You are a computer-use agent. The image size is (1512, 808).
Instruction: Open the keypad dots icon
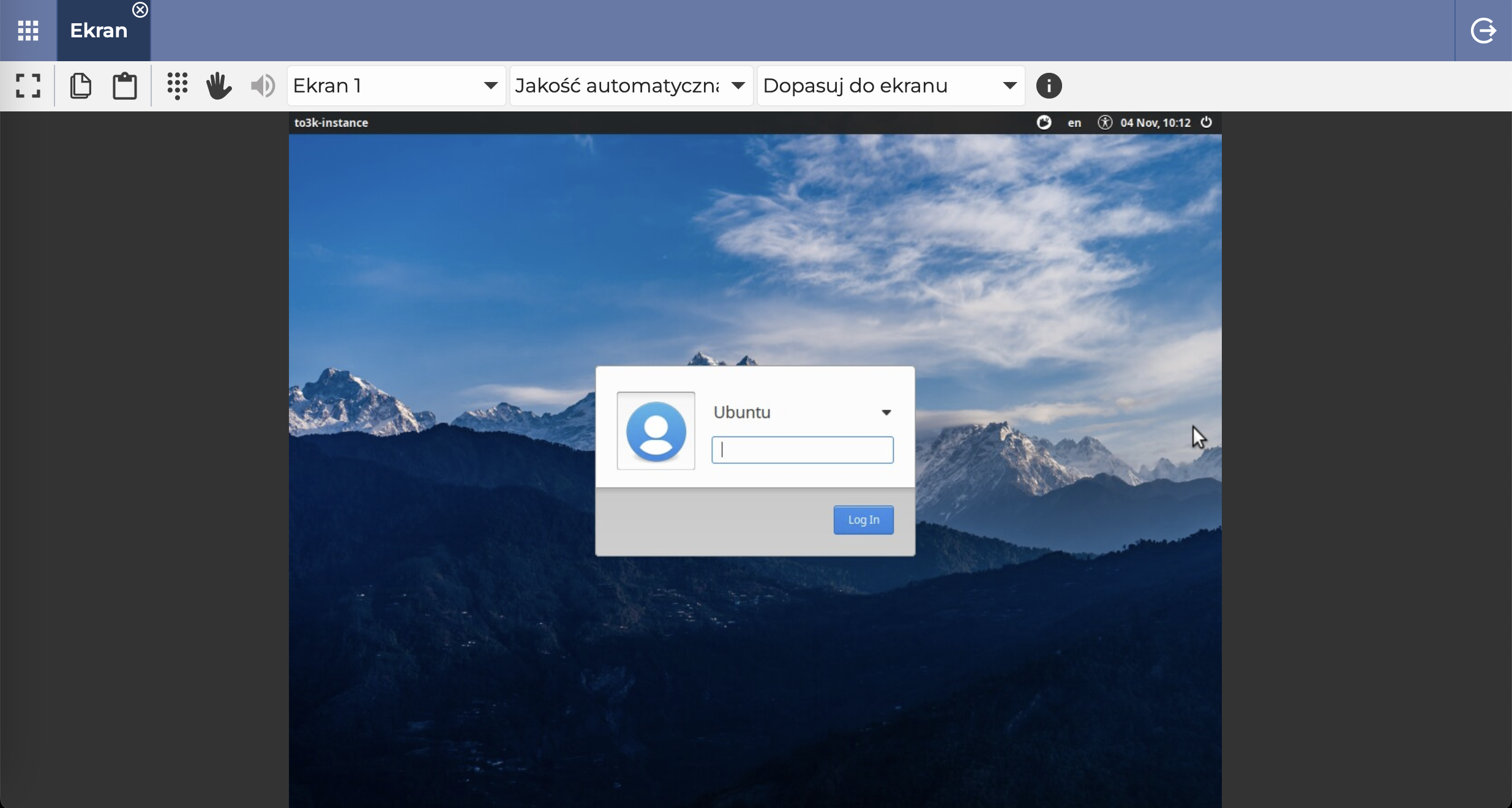pos(178,86)
